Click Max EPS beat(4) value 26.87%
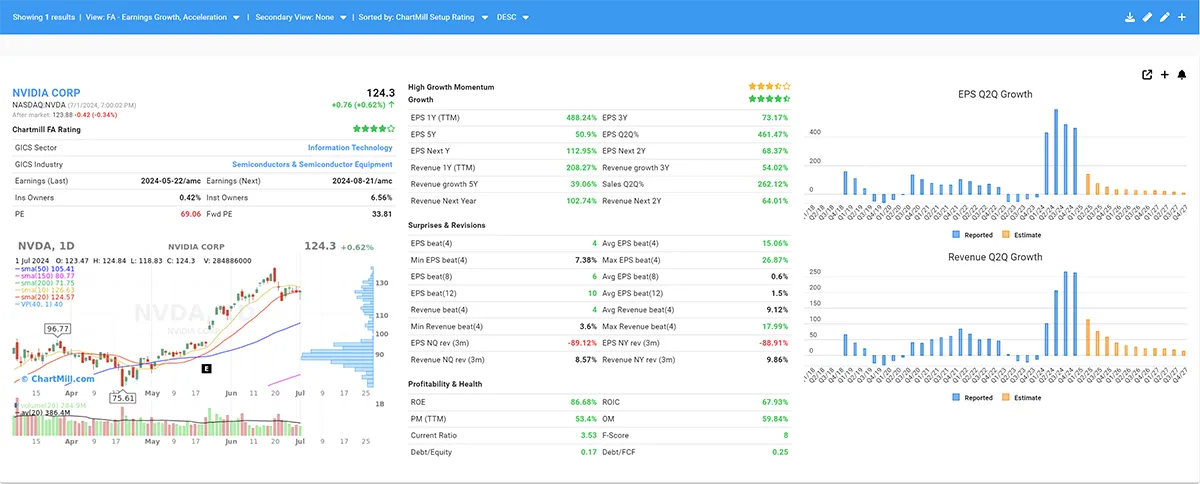Screen dimensions: 1200x484 click(x=775, y=259)
